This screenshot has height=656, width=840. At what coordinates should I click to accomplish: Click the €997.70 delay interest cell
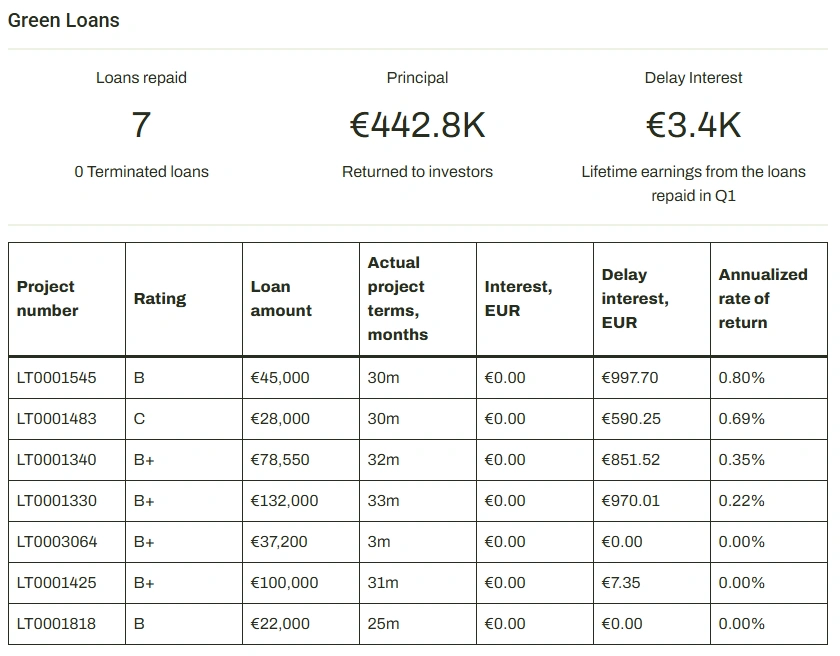(630, 378)
